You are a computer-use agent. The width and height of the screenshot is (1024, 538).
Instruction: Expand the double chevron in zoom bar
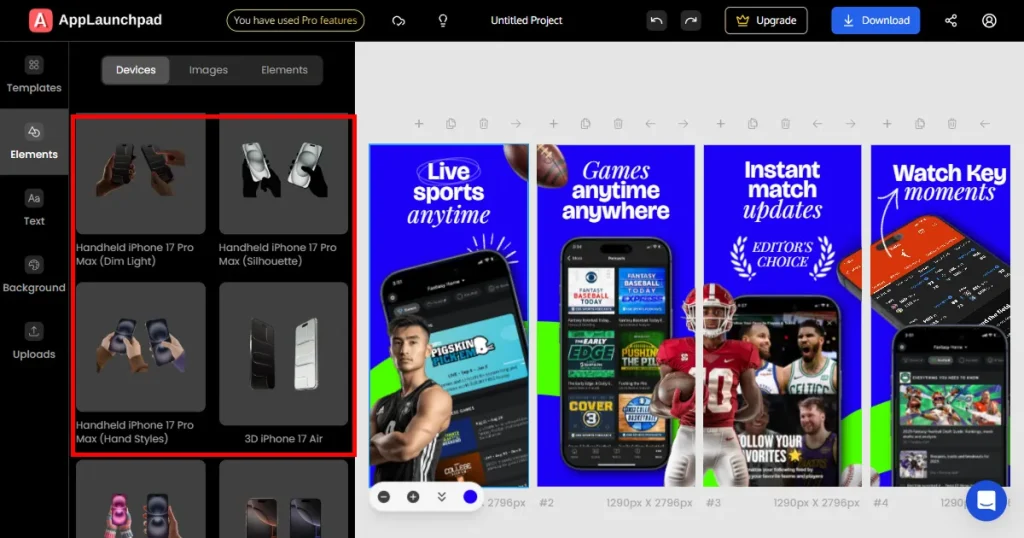point(441,496)
